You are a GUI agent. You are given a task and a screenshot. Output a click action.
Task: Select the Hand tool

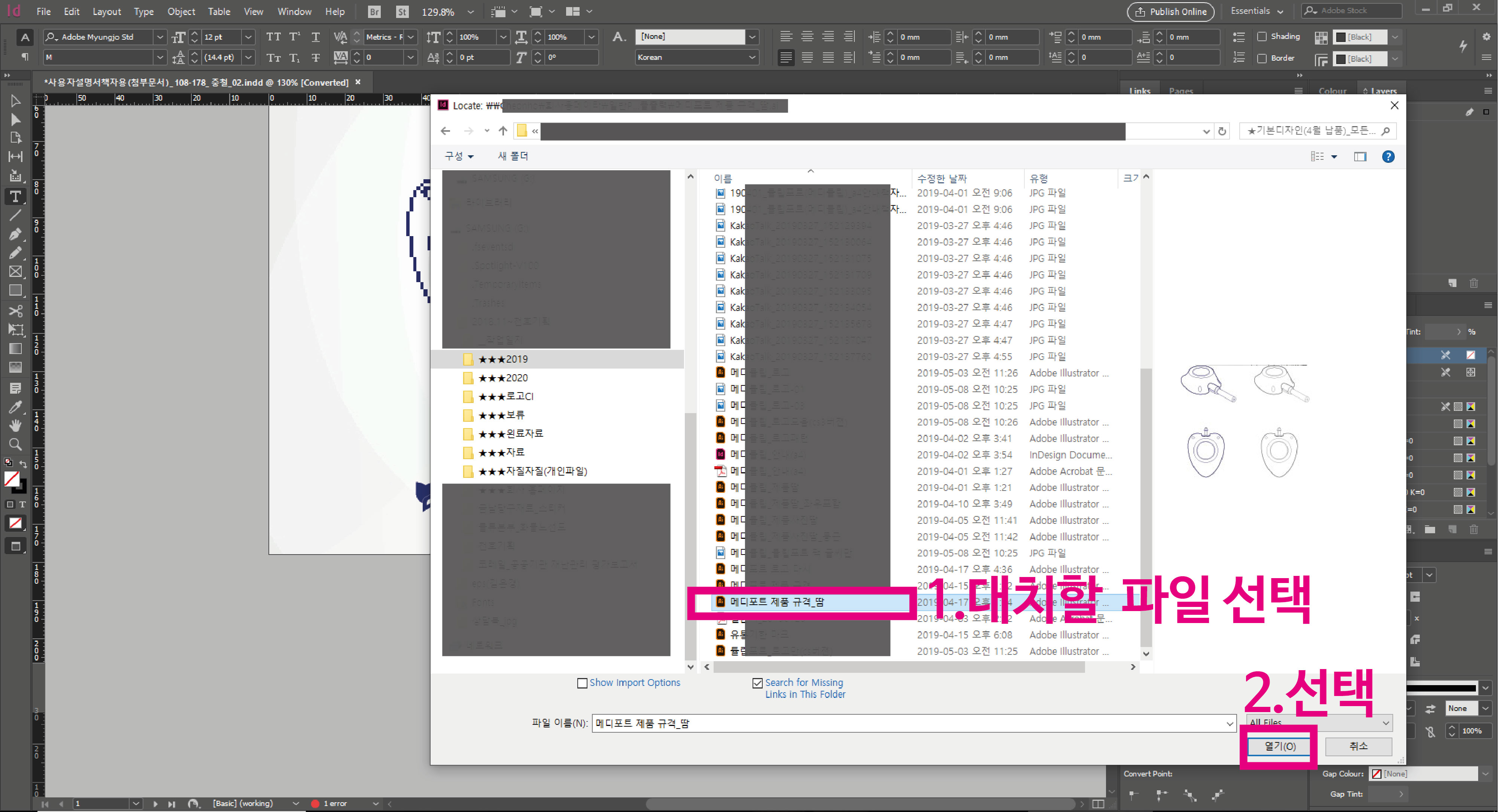pos(16,425)
